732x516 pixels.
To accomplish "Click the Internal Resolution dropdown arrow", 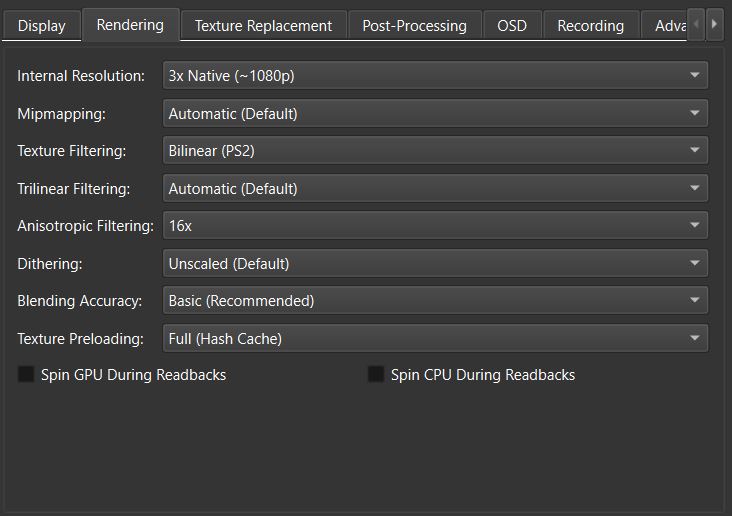I will click(695, 75).
